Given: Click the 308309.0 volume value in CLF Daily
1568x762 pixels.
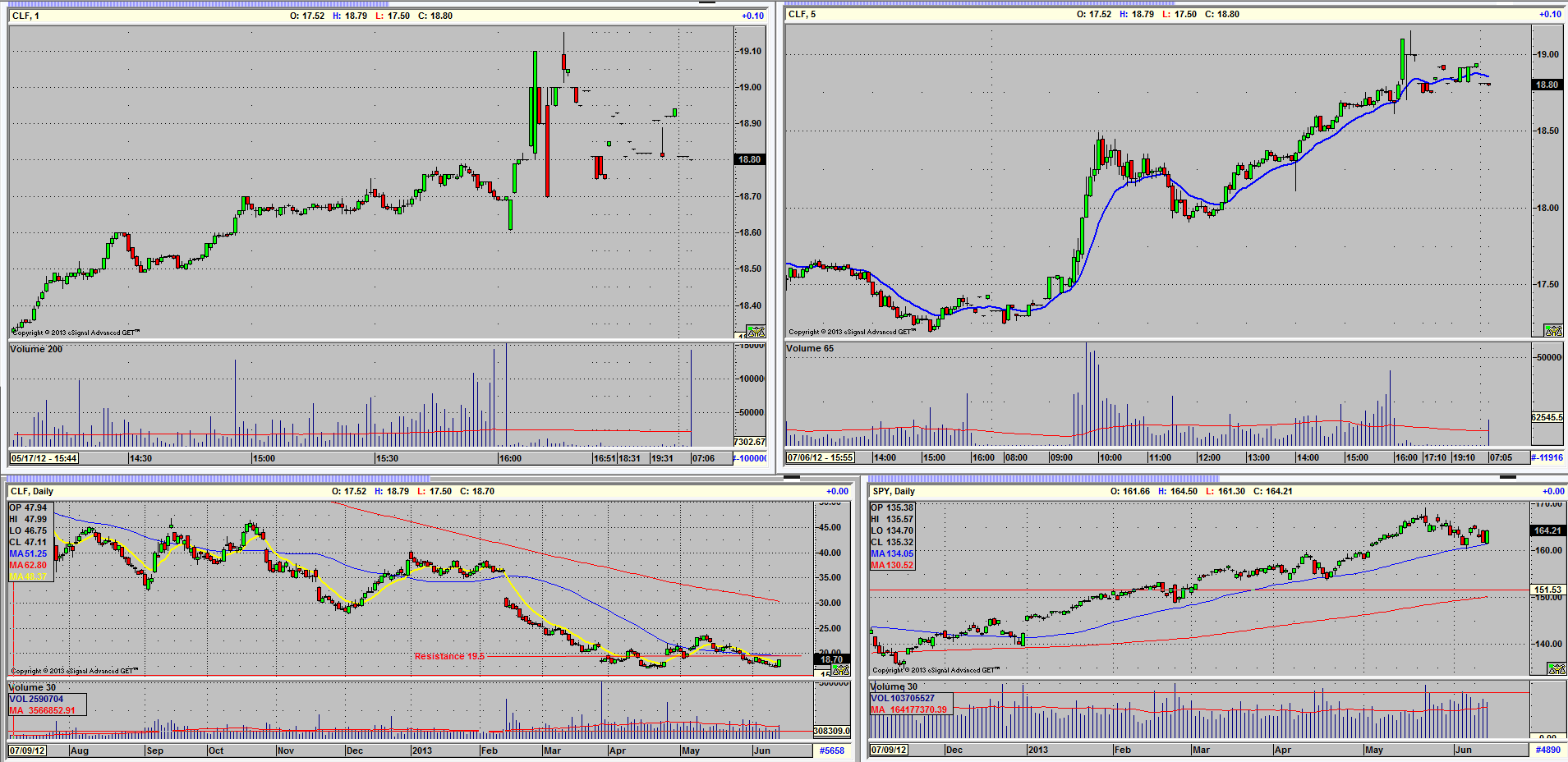Looking at the screenshot, I should pyautogui.click(x=832, y=731).
